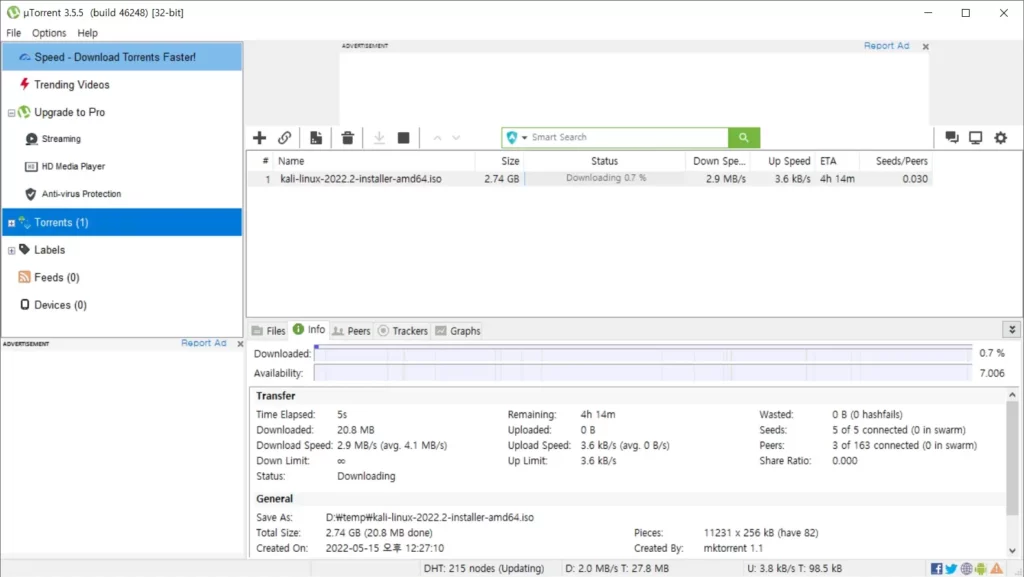Open the File menu
1024x577 pixels.
(14, 33)
